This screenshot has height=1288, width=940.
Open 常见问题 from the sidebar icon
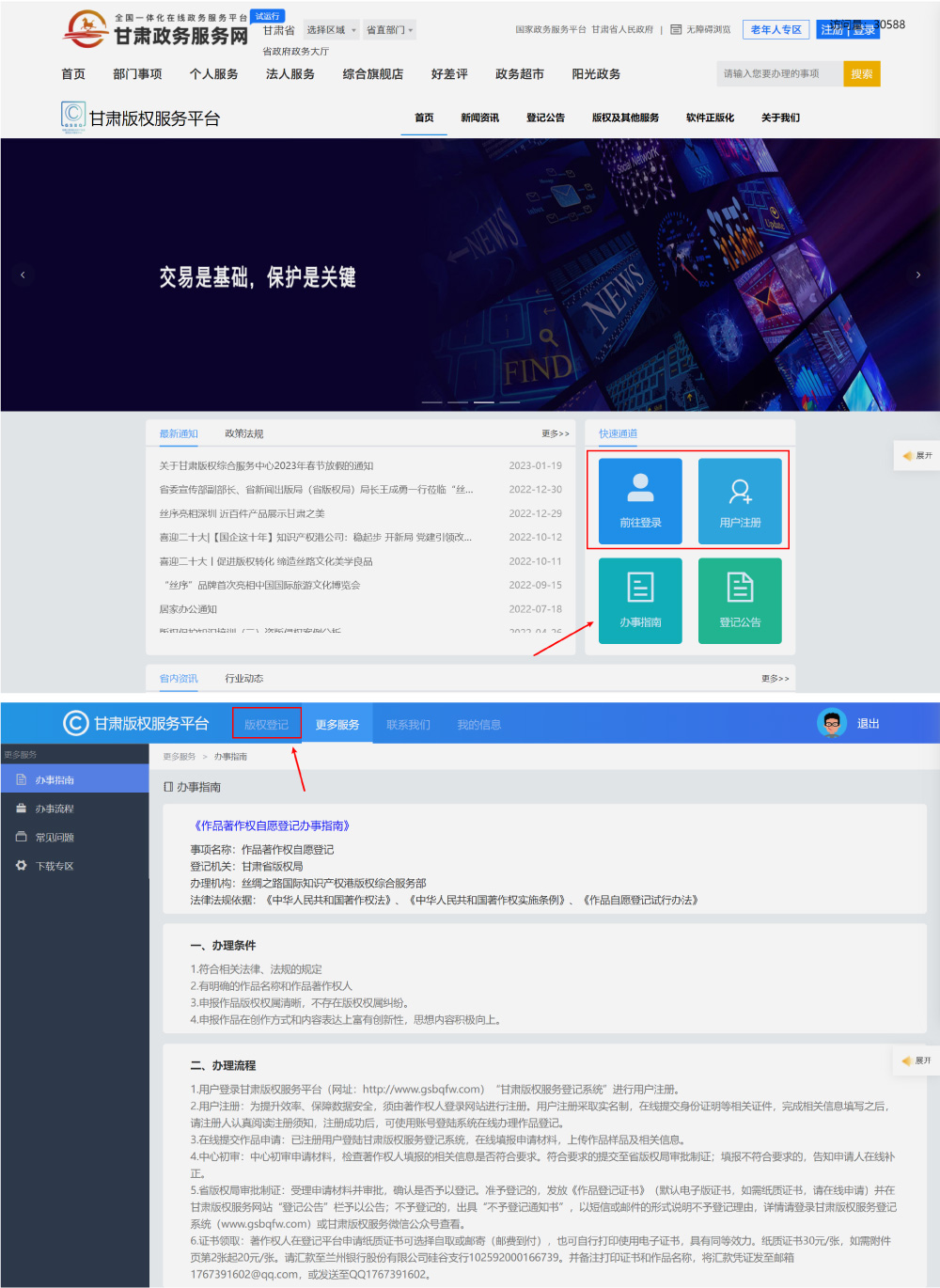tap(22, 837)
